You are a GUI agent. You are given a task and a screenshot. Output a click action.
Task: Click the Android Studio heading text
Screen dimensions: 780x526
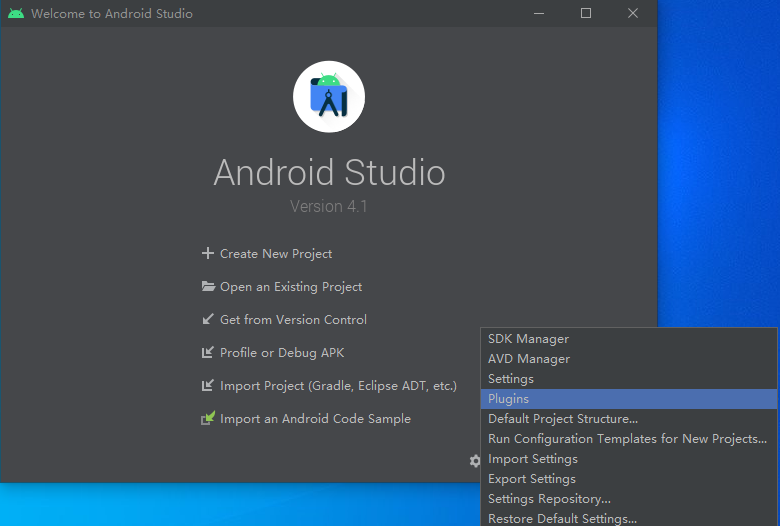pos(329,173)
